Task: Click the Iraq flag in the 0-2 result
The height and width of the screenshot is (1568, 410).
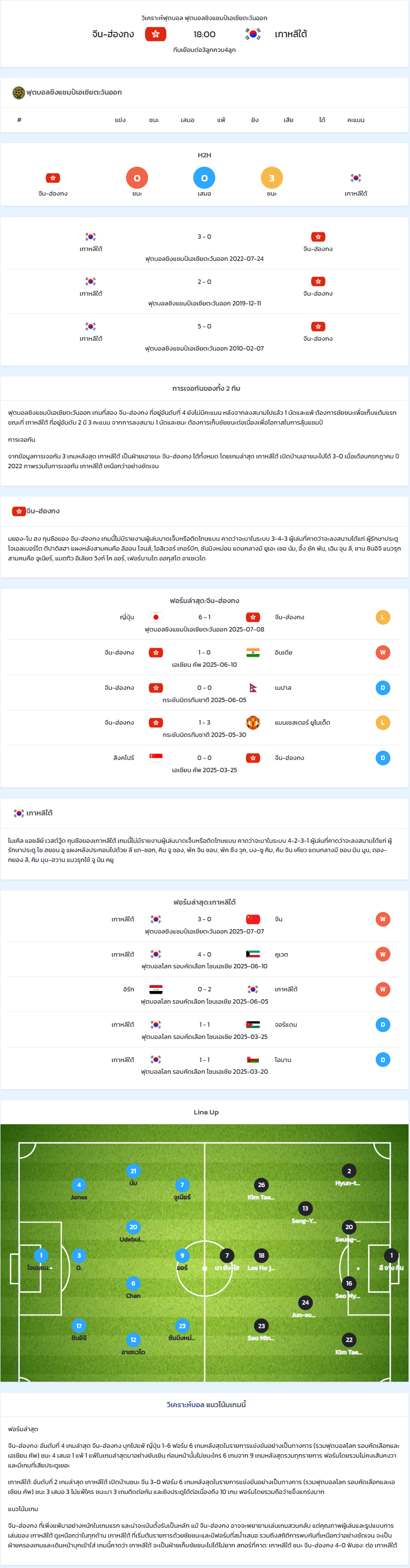Action: (156, 989)
